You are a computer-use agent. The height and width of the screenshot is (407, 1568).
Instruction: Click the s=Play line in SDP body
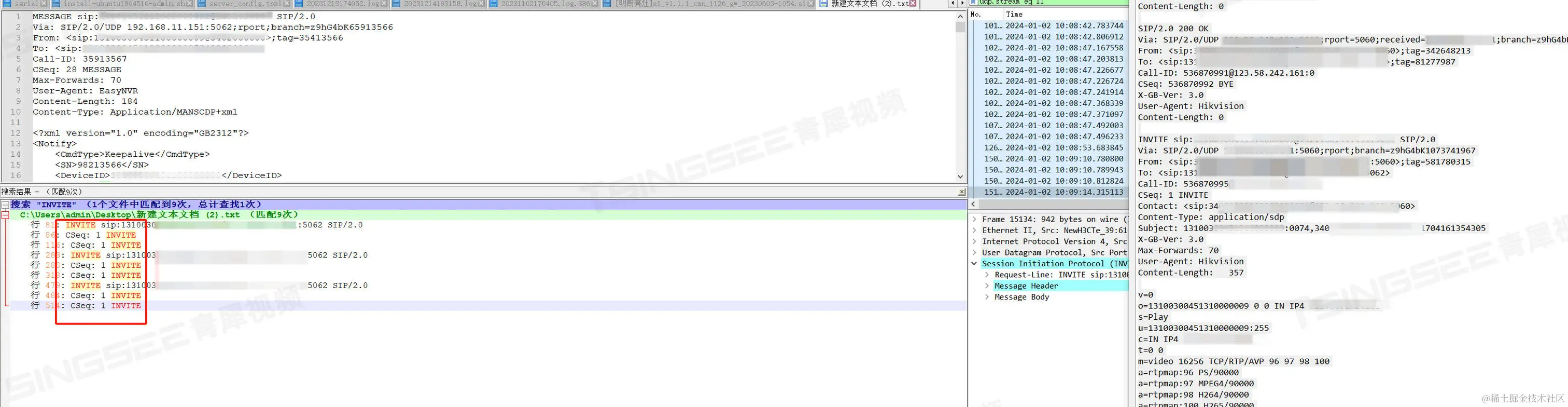[x=1153, y=317]
